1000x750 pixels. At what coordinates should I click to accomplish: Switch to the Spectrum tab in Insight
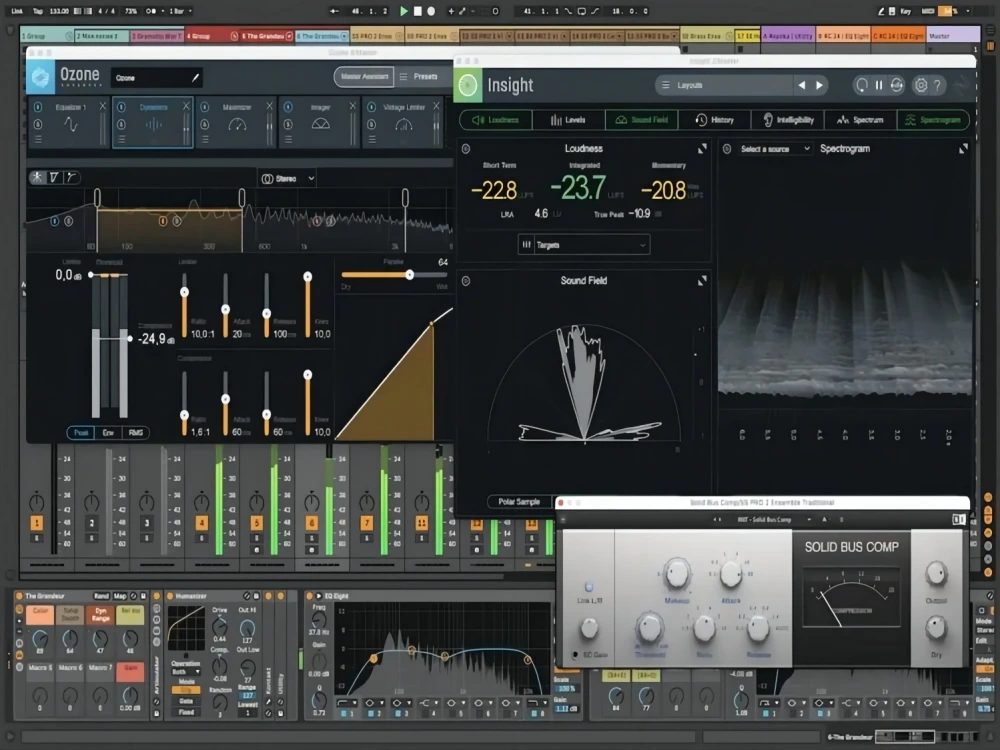click(860, 120)
